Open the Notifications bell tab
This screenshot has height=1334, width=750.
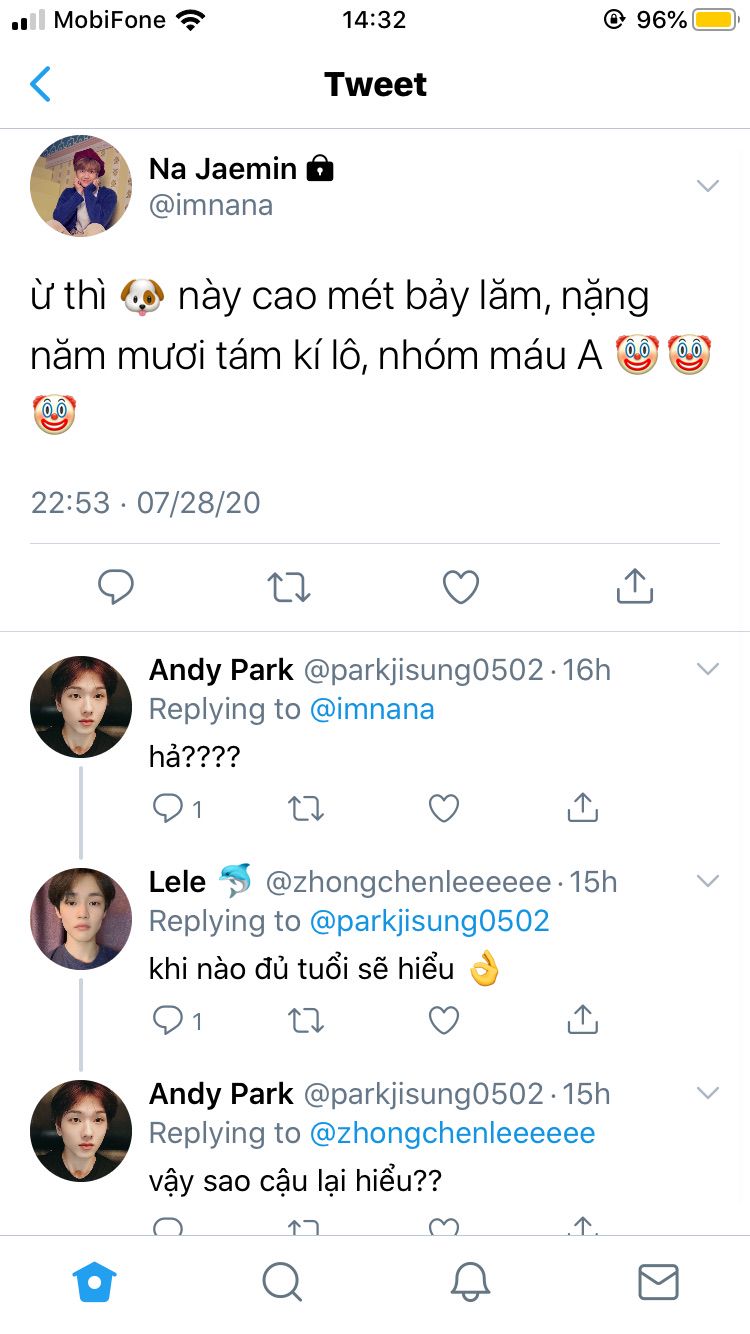tap(470, 1281)
